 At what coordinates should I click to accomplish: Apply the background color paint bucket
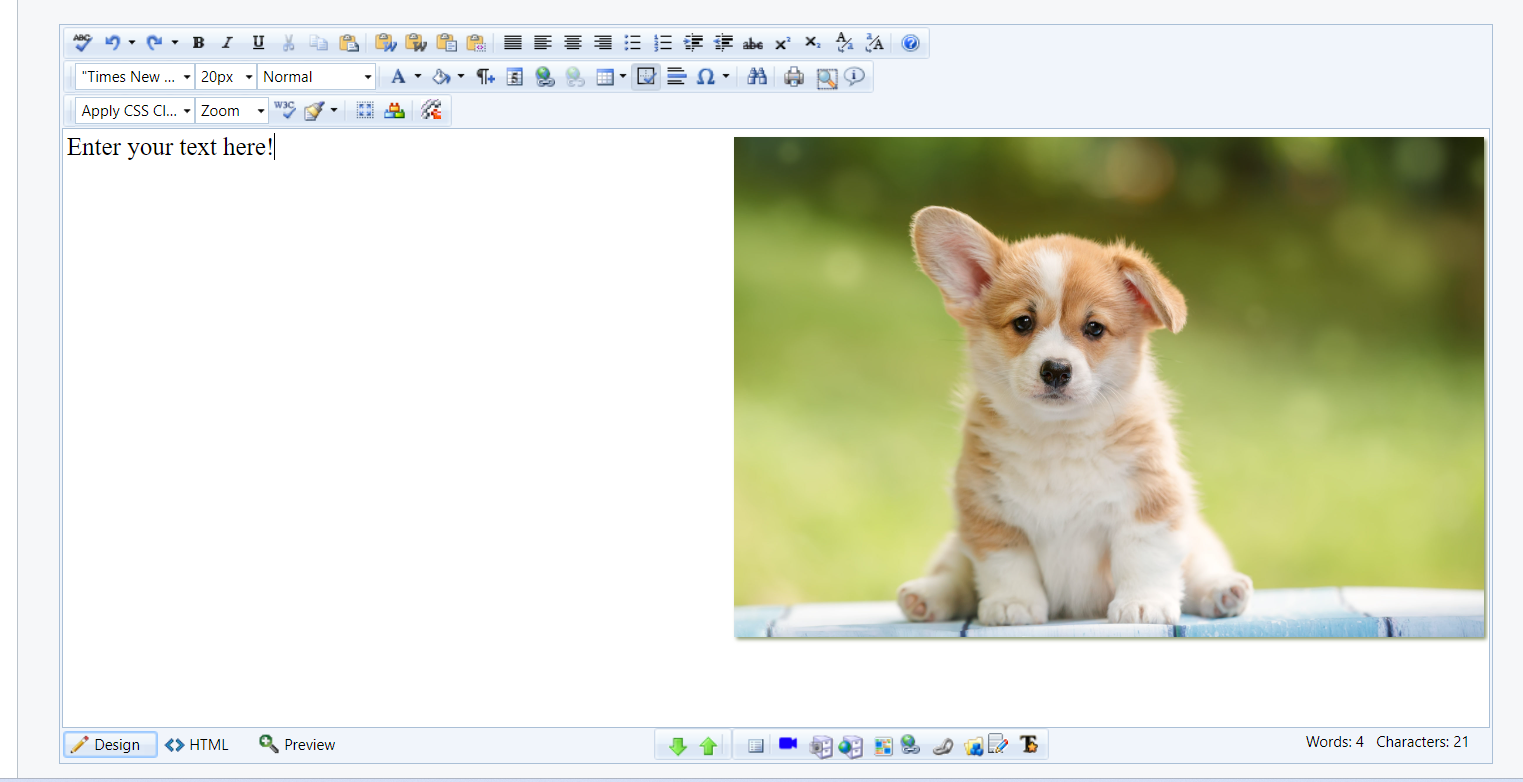pyautogui.click(x=441, y=77)
